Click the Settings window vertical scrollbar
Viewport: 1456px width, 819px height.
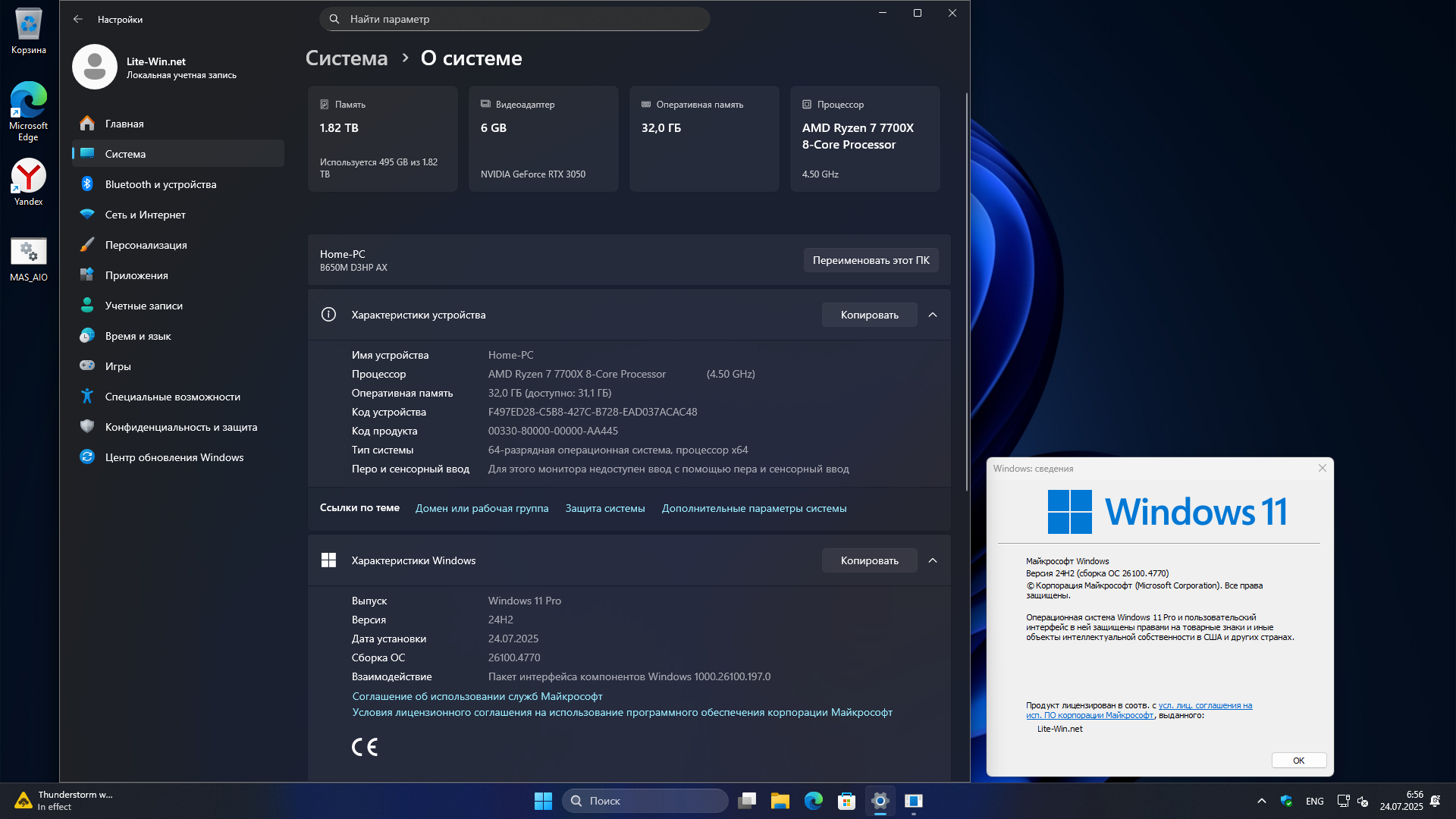tap(966, 292)
